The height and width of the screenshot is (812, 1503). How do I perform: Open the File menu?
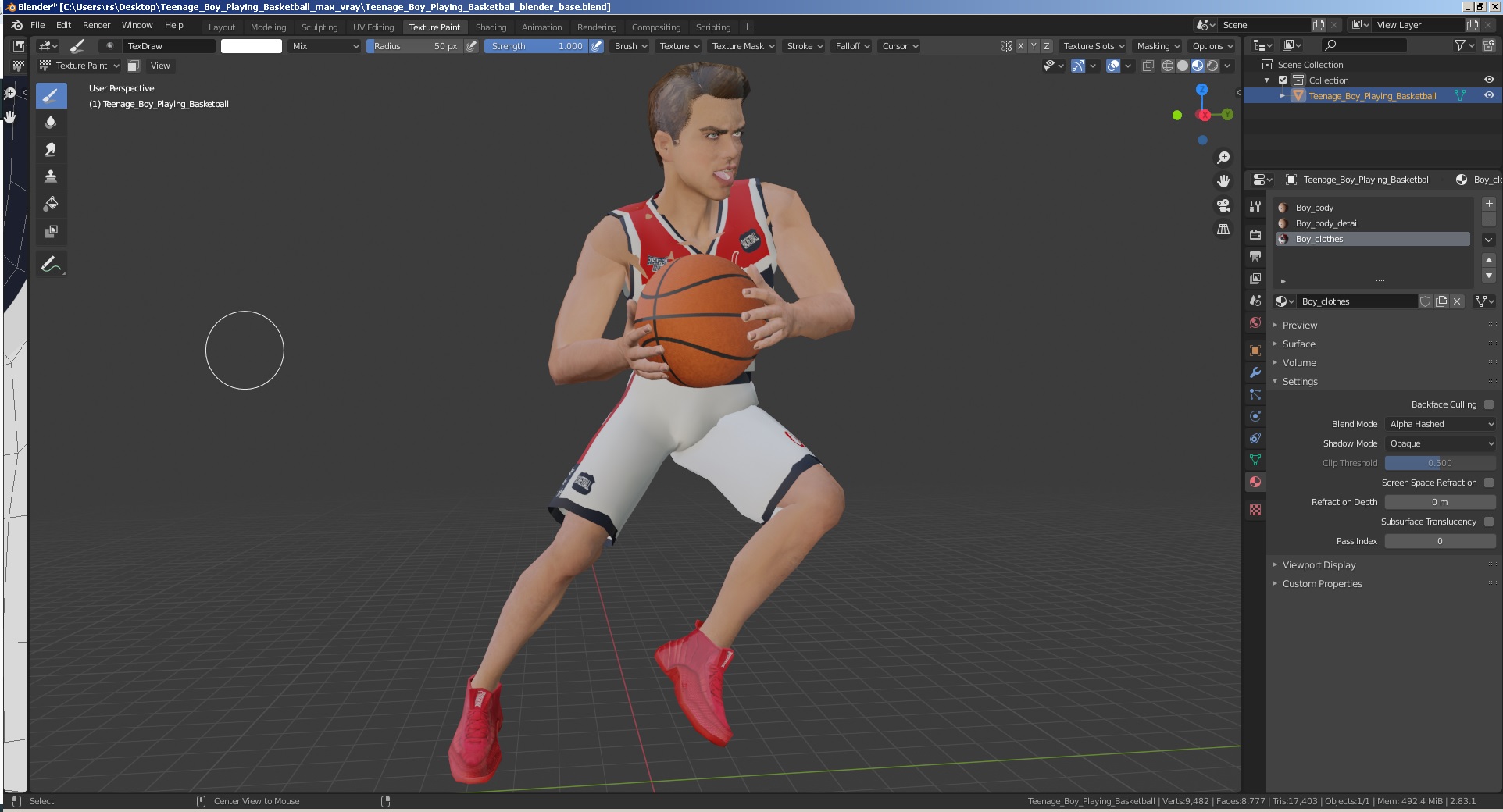[x=37, y=25]
